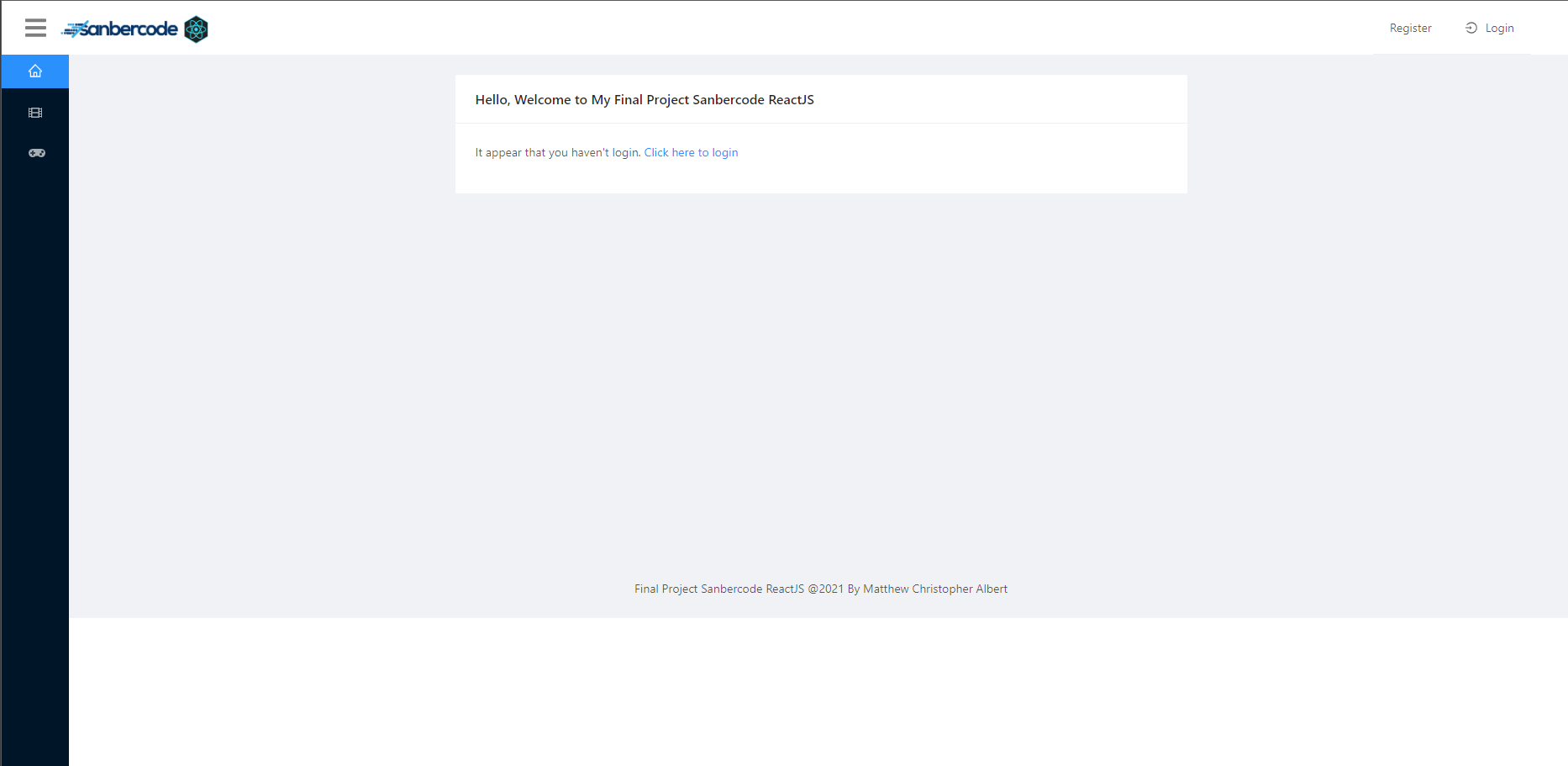The image size is (1568, 766).
Task: Click the login arrow icon in header
Action: point(1471,28)
